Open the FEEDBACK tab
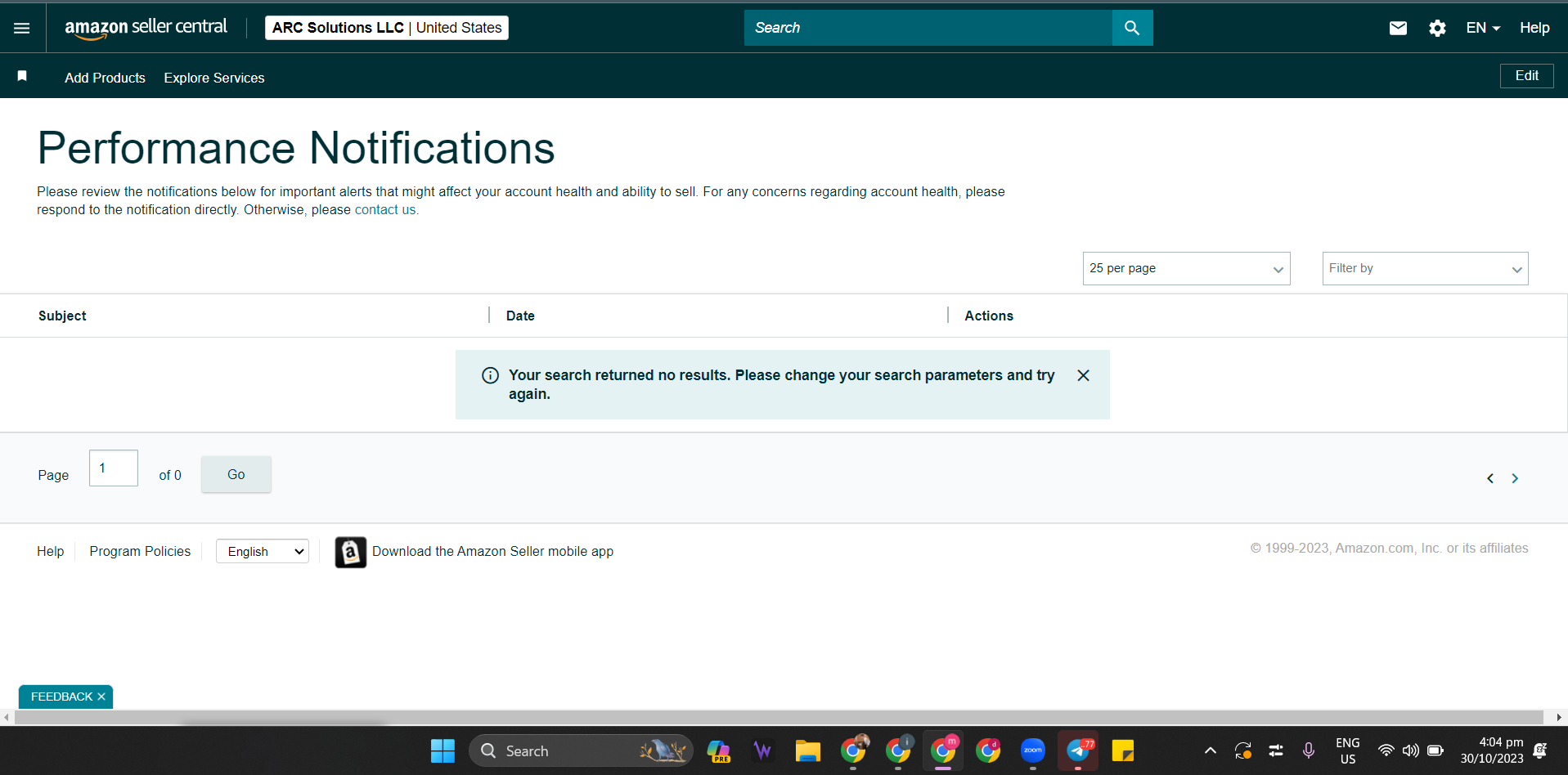This screenshot has width=1568, height=775. point(61,697)
